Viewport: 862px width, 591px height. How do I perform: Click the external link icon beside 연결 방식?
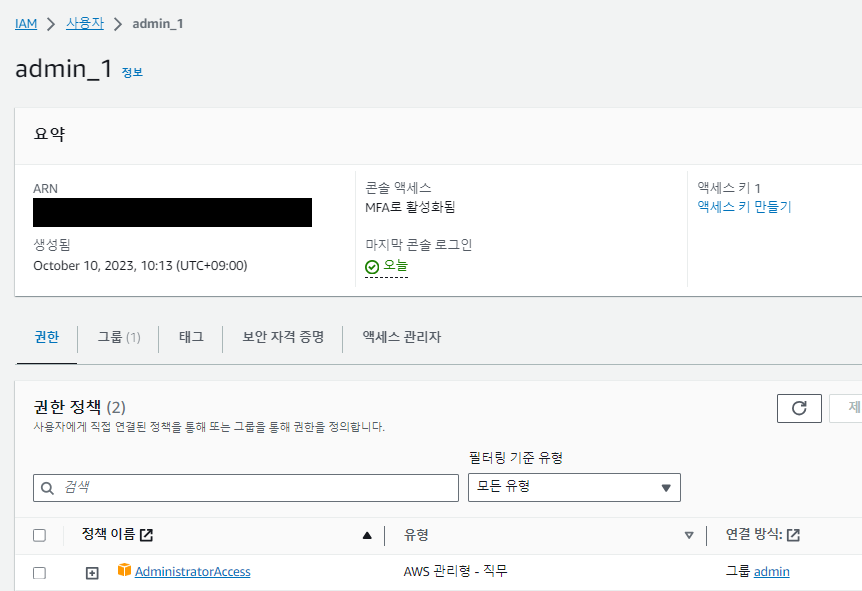tap(793, 534)
